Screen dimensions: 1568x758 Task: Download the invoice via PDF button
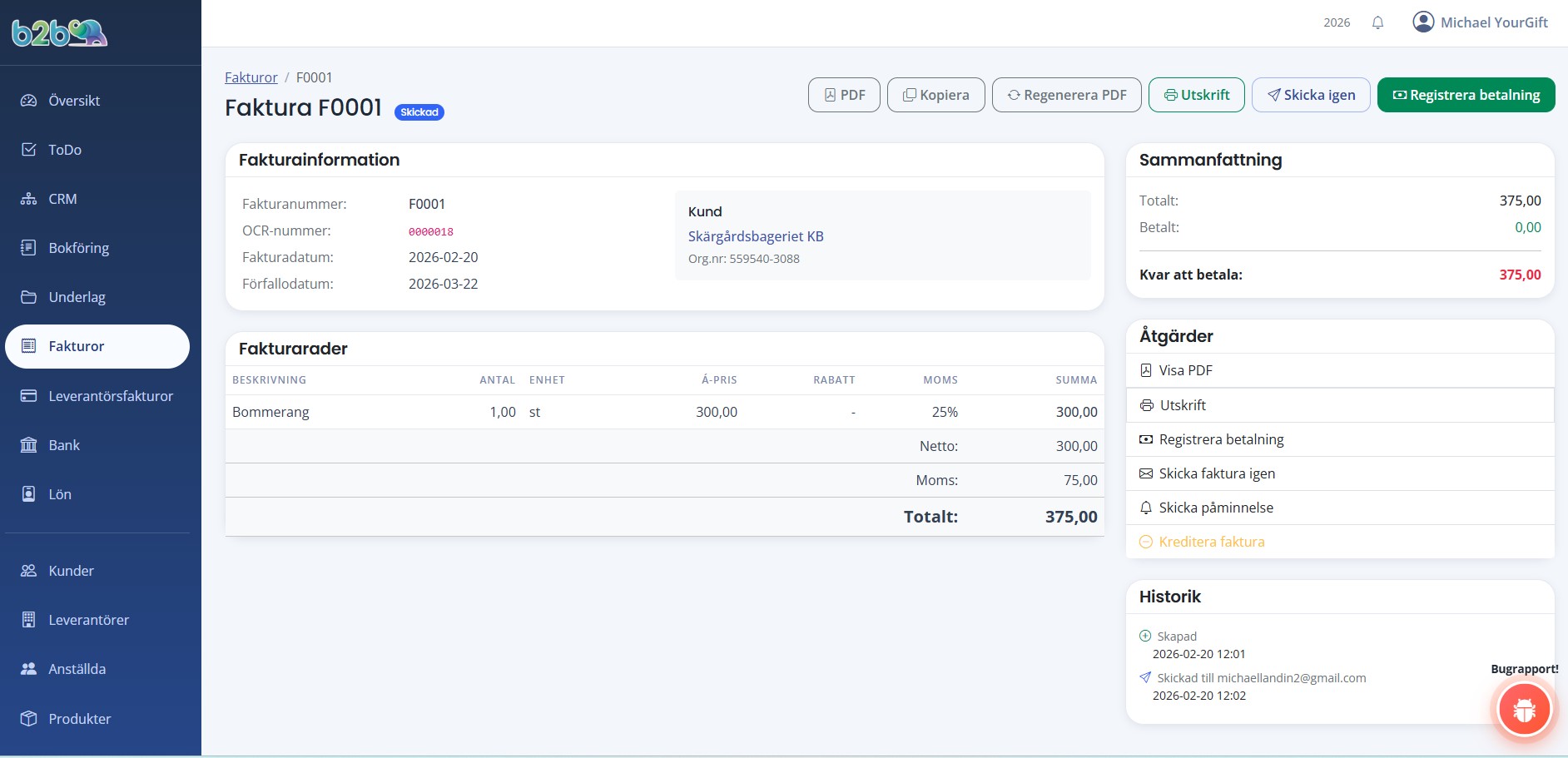(x=843, y=95)
